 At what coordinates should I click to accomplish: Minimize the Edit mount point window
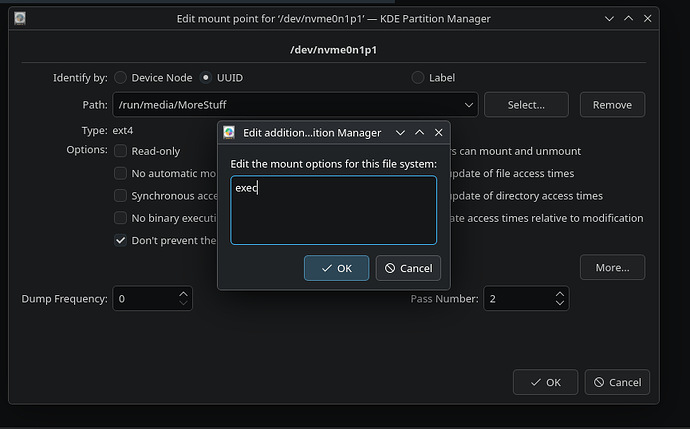(609, 18)
